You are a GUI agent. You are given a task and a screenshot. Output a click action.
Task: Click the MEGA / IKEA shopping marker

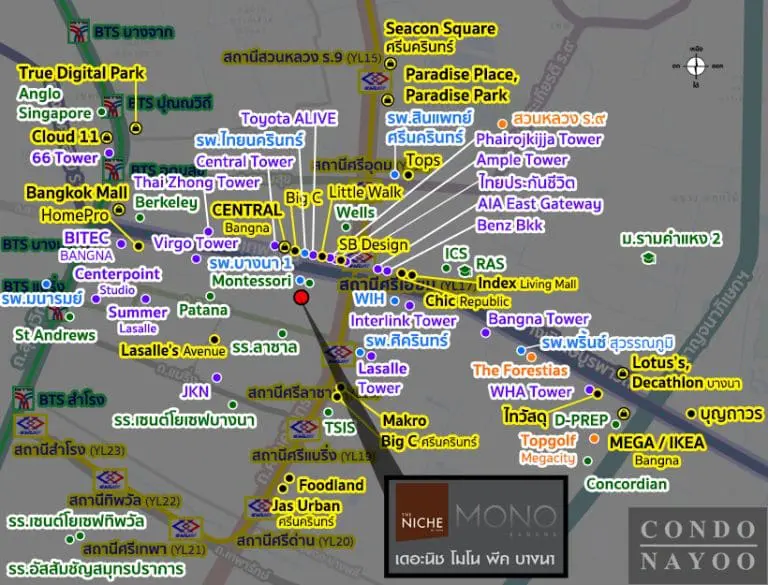(624, 414)
